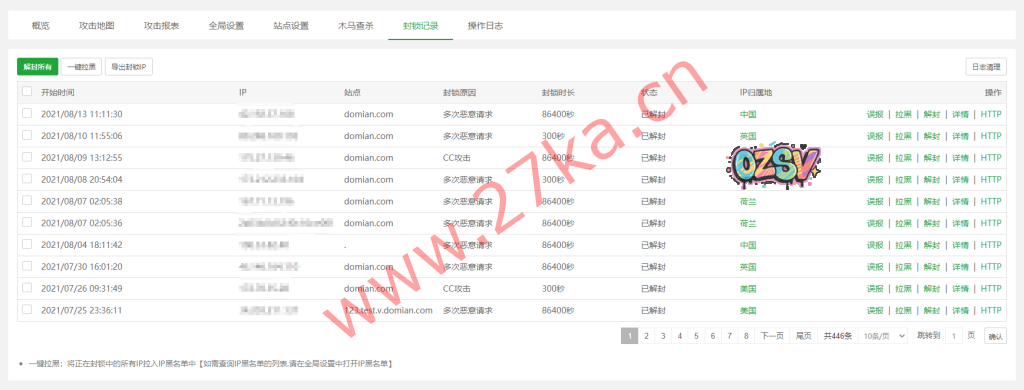
Task: Open the 全局设置 tab
Action: point(226,26)
